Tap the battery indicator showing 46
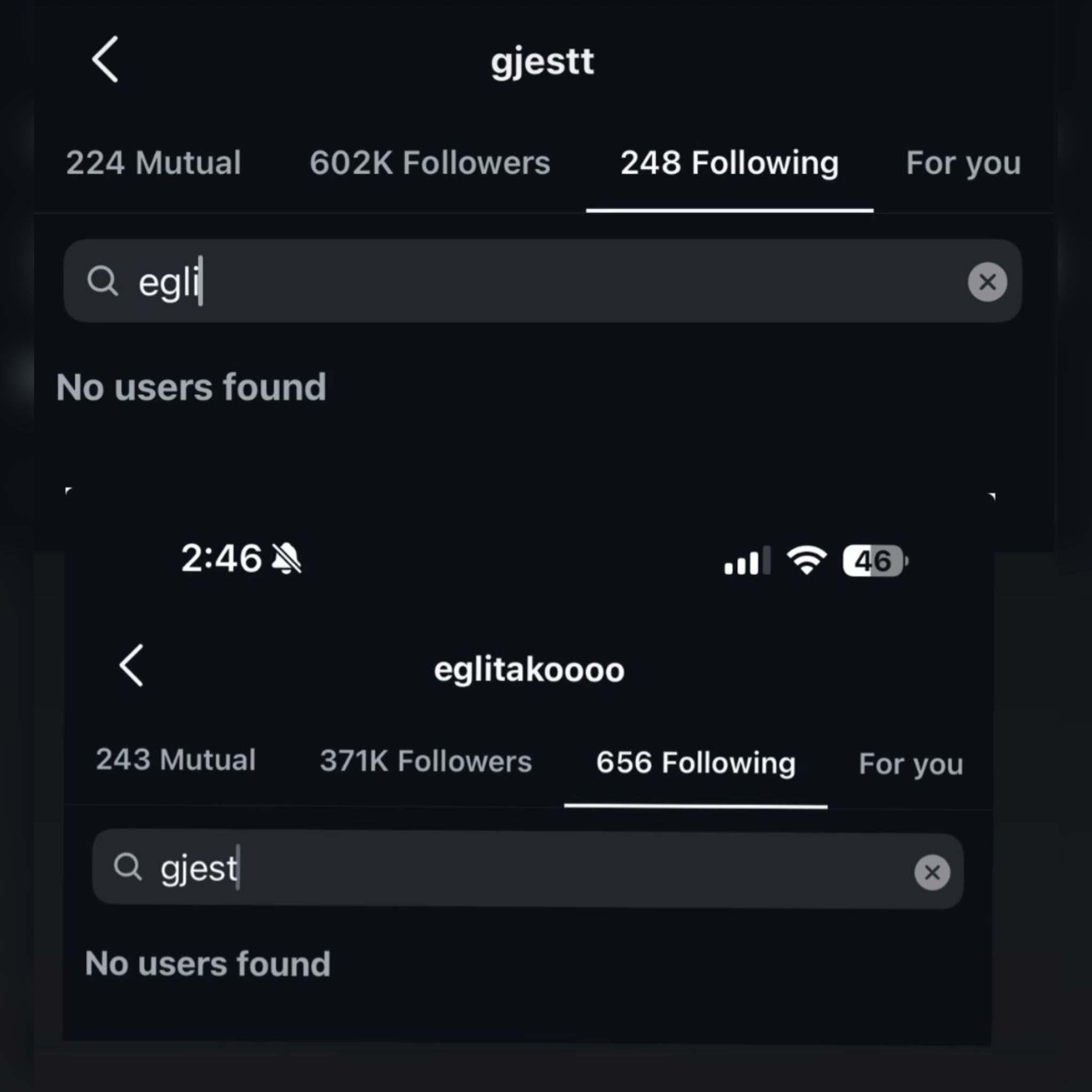Viewport: 1092px width, 1092px height. (874, 561)
